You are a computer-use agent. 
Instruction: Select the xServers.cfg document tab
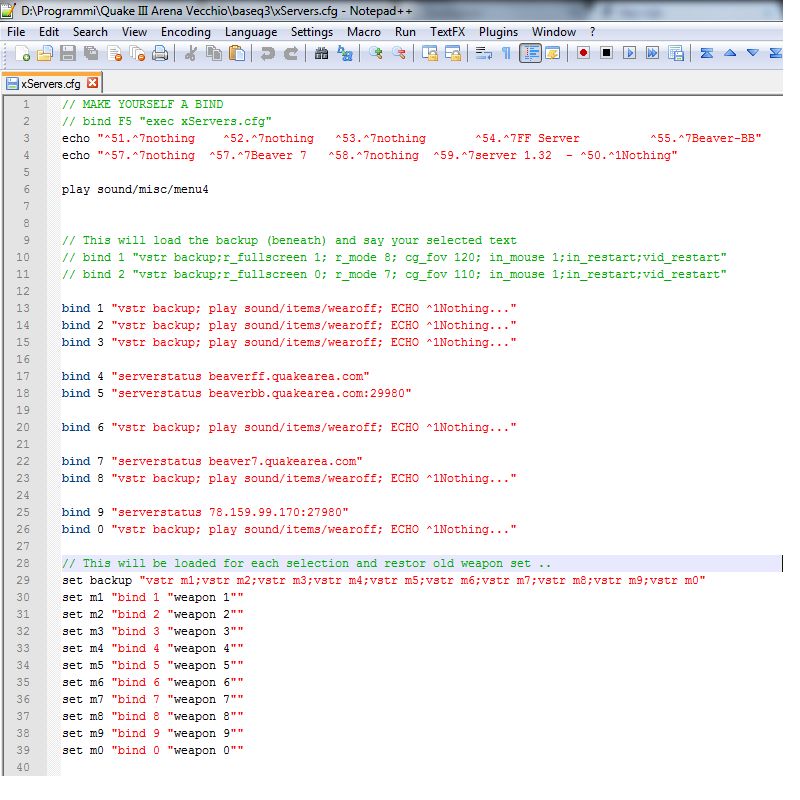(x=51, y=83)
